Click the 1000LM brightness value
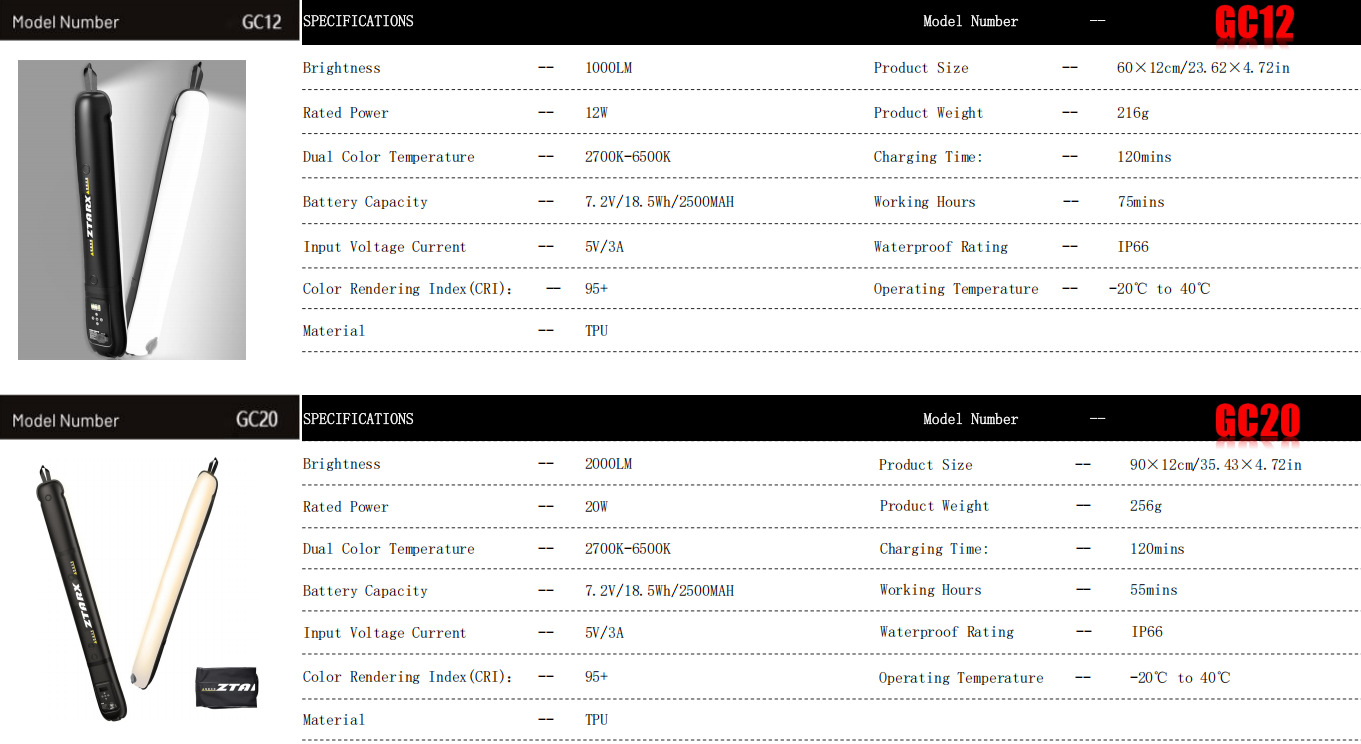The image size is (1361, 744). click(608, 68)
